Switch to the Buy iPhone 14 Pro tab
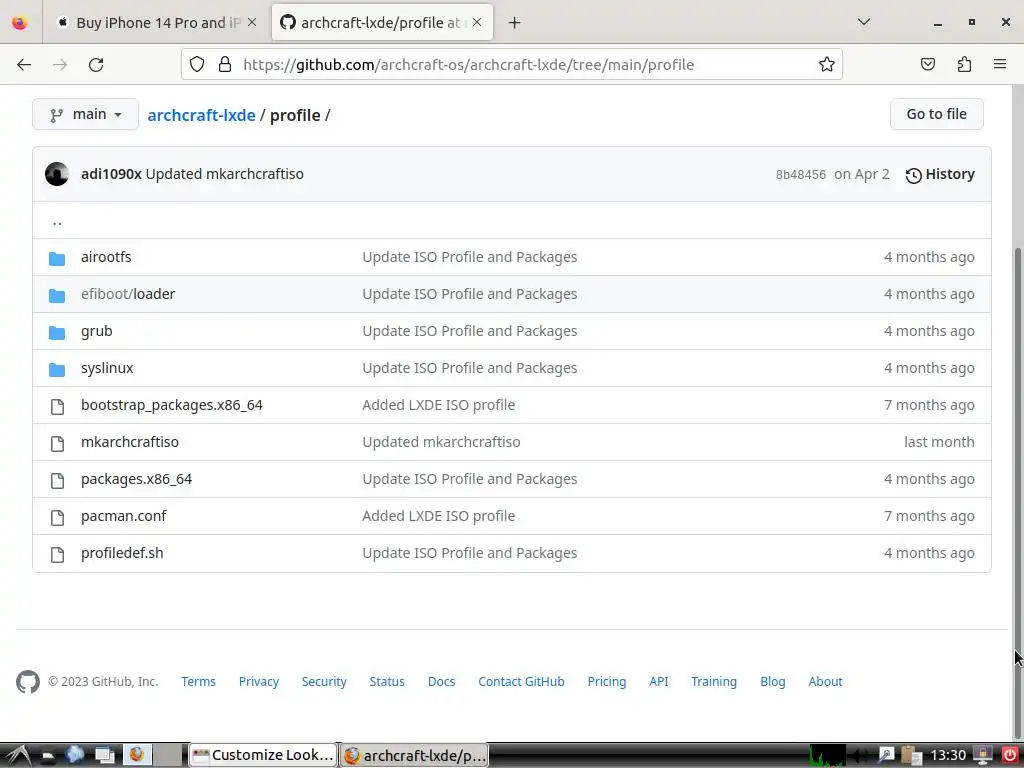This screenshot has height=768, width=1024. 156,22
